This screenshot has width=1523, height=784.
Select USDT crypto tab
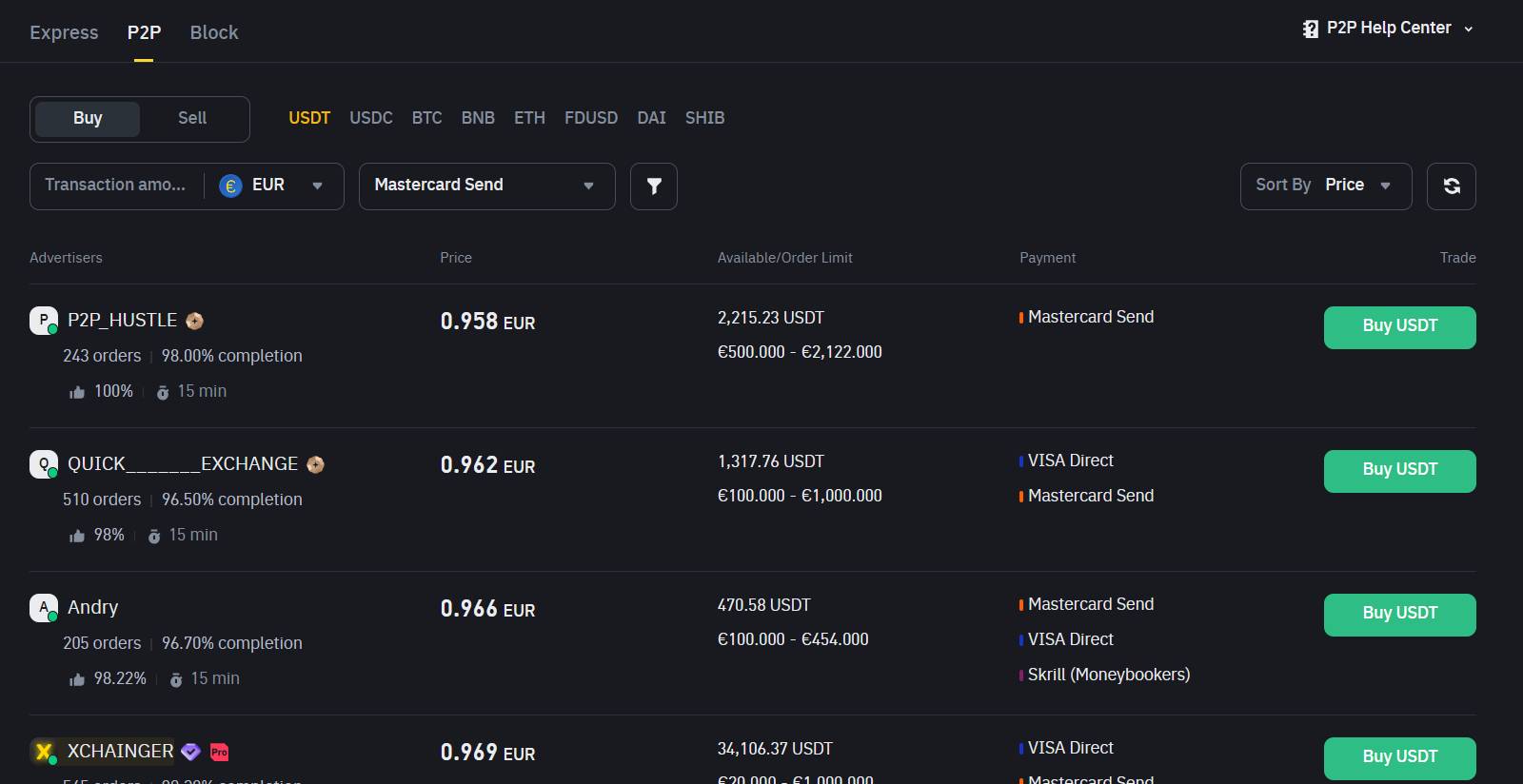pos(309,118)
